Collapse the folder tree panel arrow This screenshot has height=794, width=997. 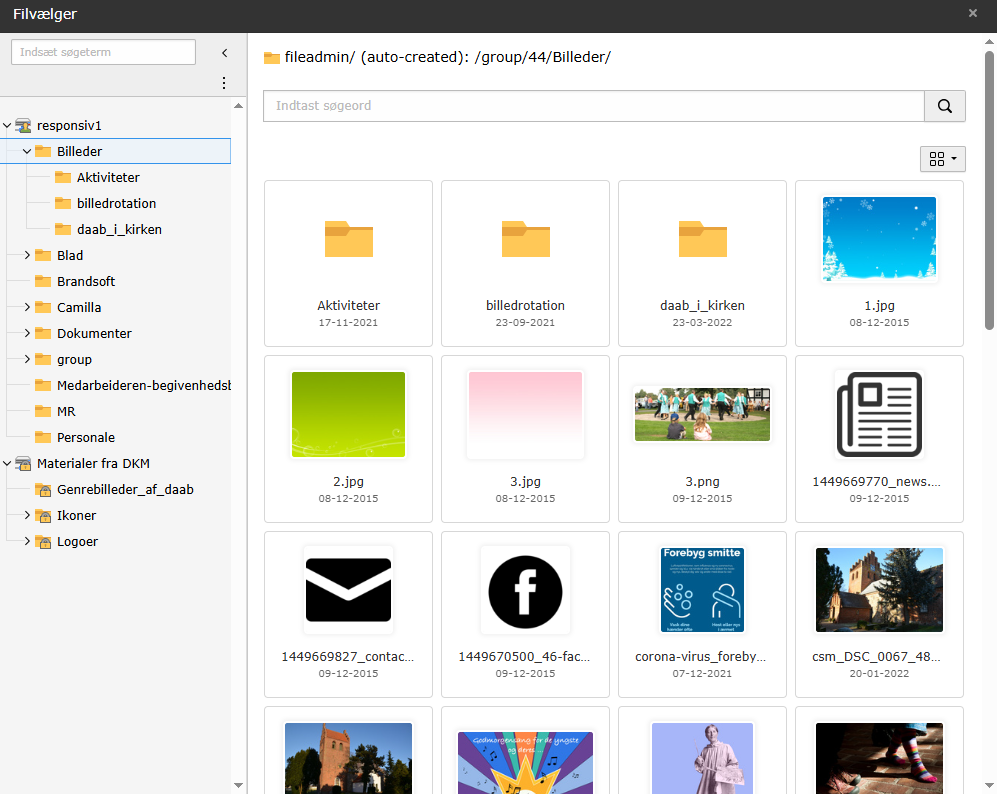(224, 53)
